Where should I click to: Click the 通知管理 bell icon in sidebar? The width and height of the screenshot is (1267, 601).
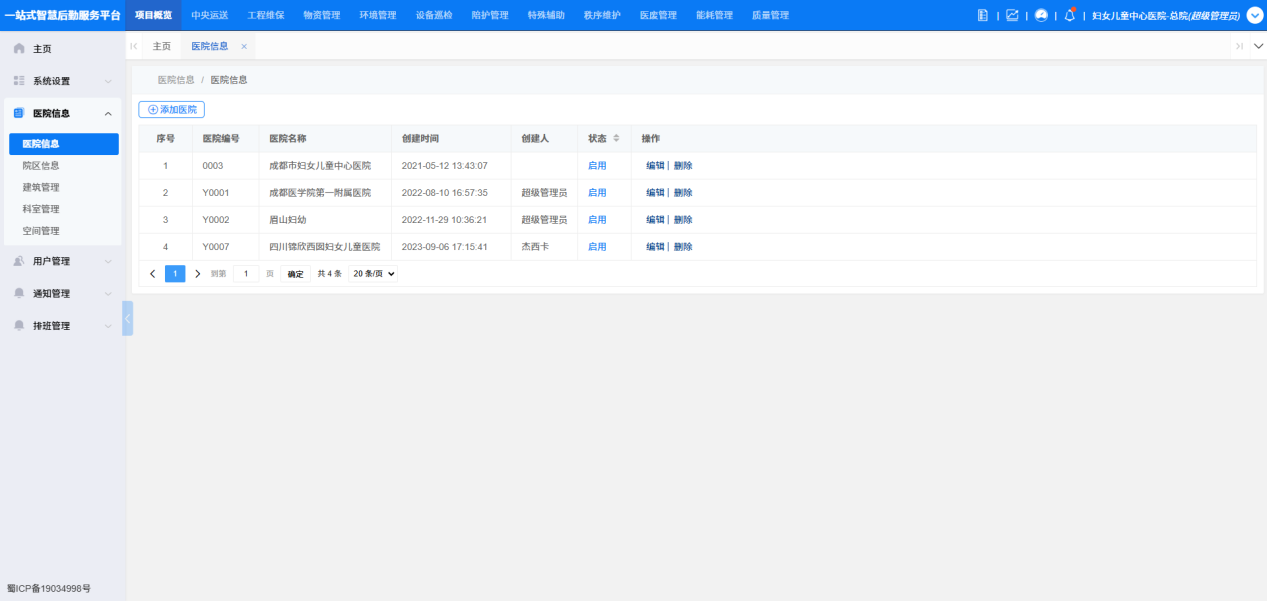click(19, 293)
